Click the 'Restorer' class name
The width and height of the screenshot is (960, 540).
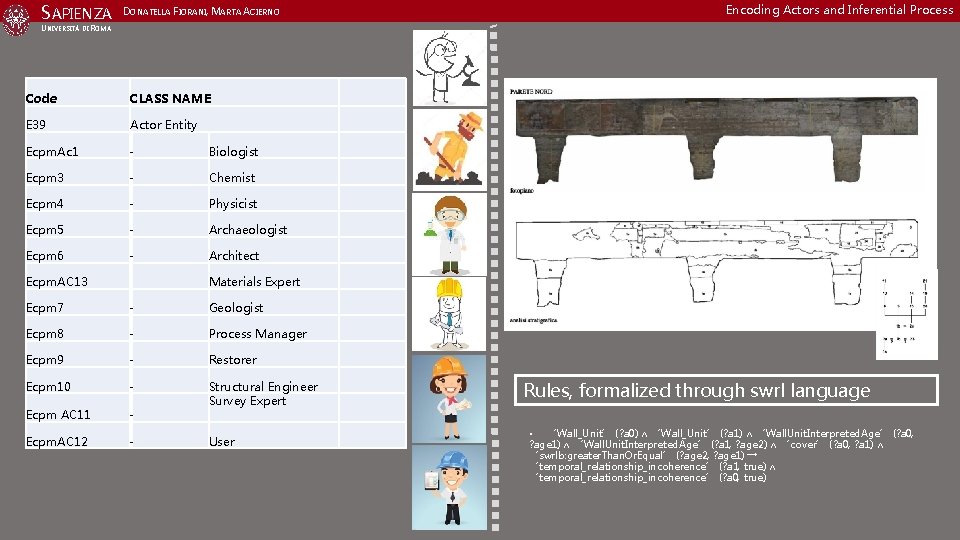coord(233,359)
